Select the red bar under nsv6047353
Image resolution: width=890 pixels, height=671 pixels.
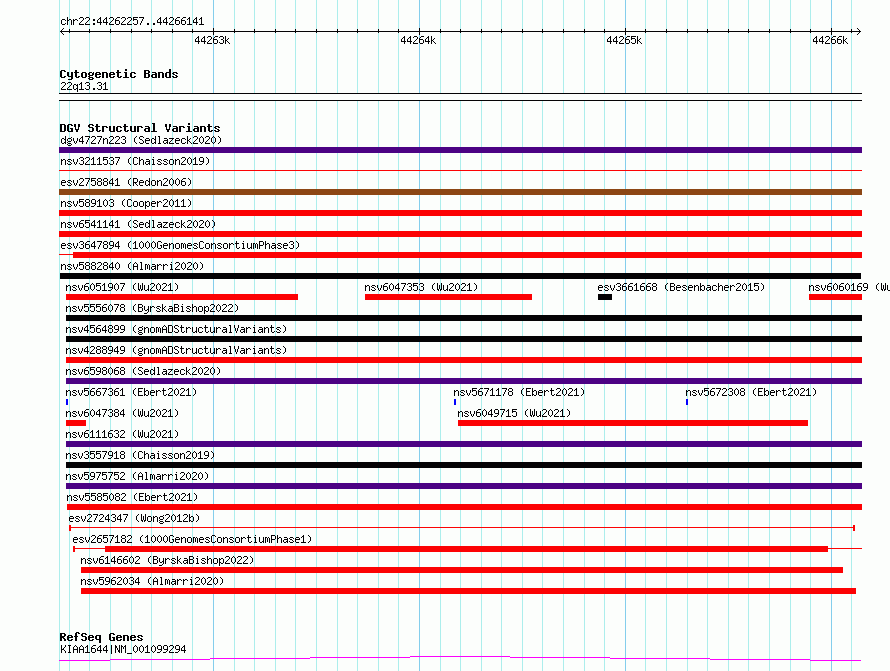(x=448, y=297)
